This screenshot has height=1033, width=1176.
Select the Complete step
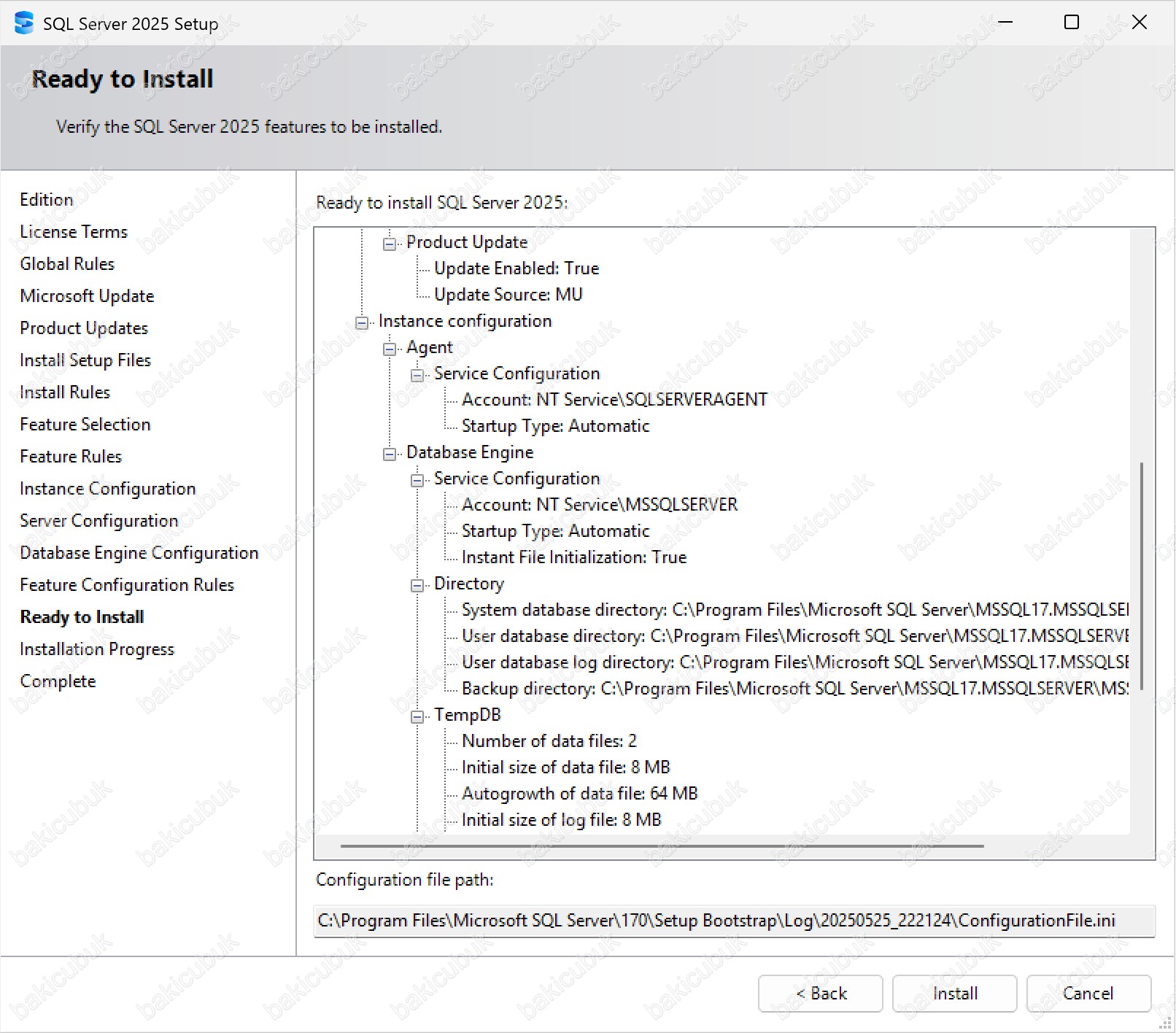58,681
